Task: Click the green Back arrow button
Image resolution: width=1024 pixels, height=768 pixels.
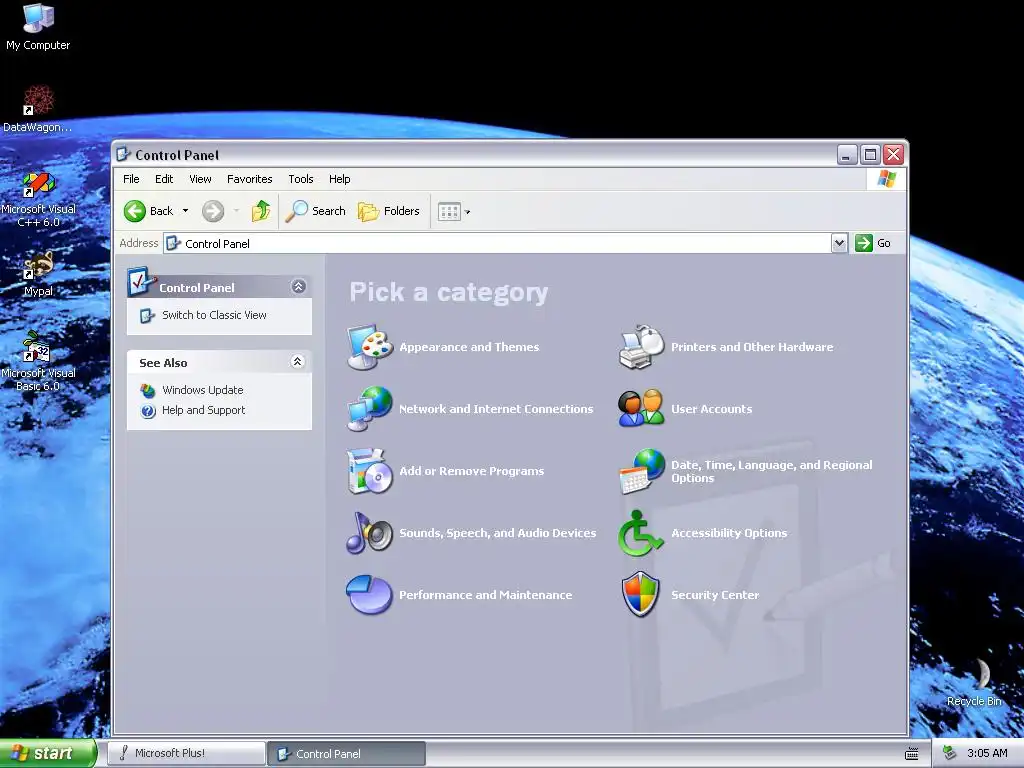Action: (x=135, y=211)
